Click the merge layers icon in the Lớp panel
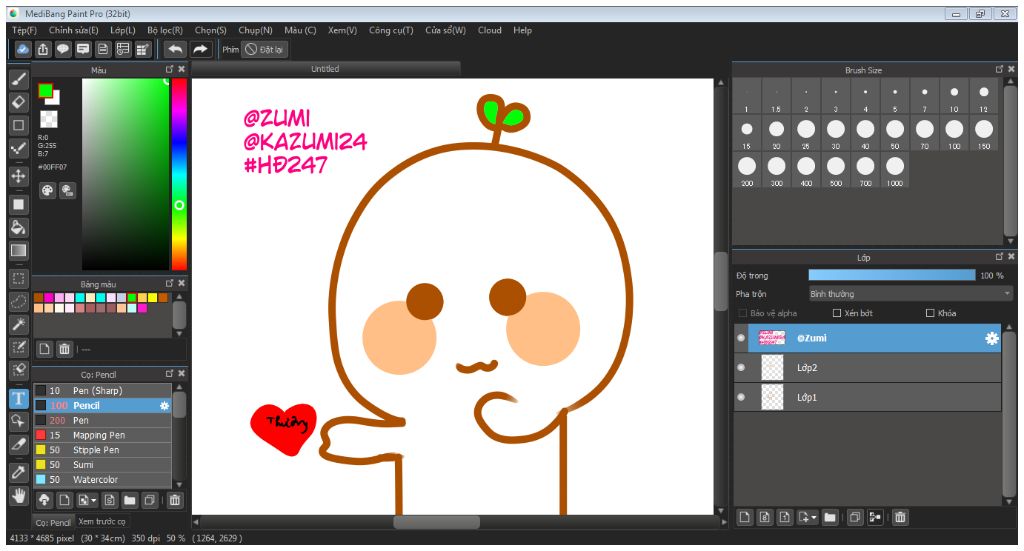Viewport: 1024px width, 551px height. [x=875, y=518]
